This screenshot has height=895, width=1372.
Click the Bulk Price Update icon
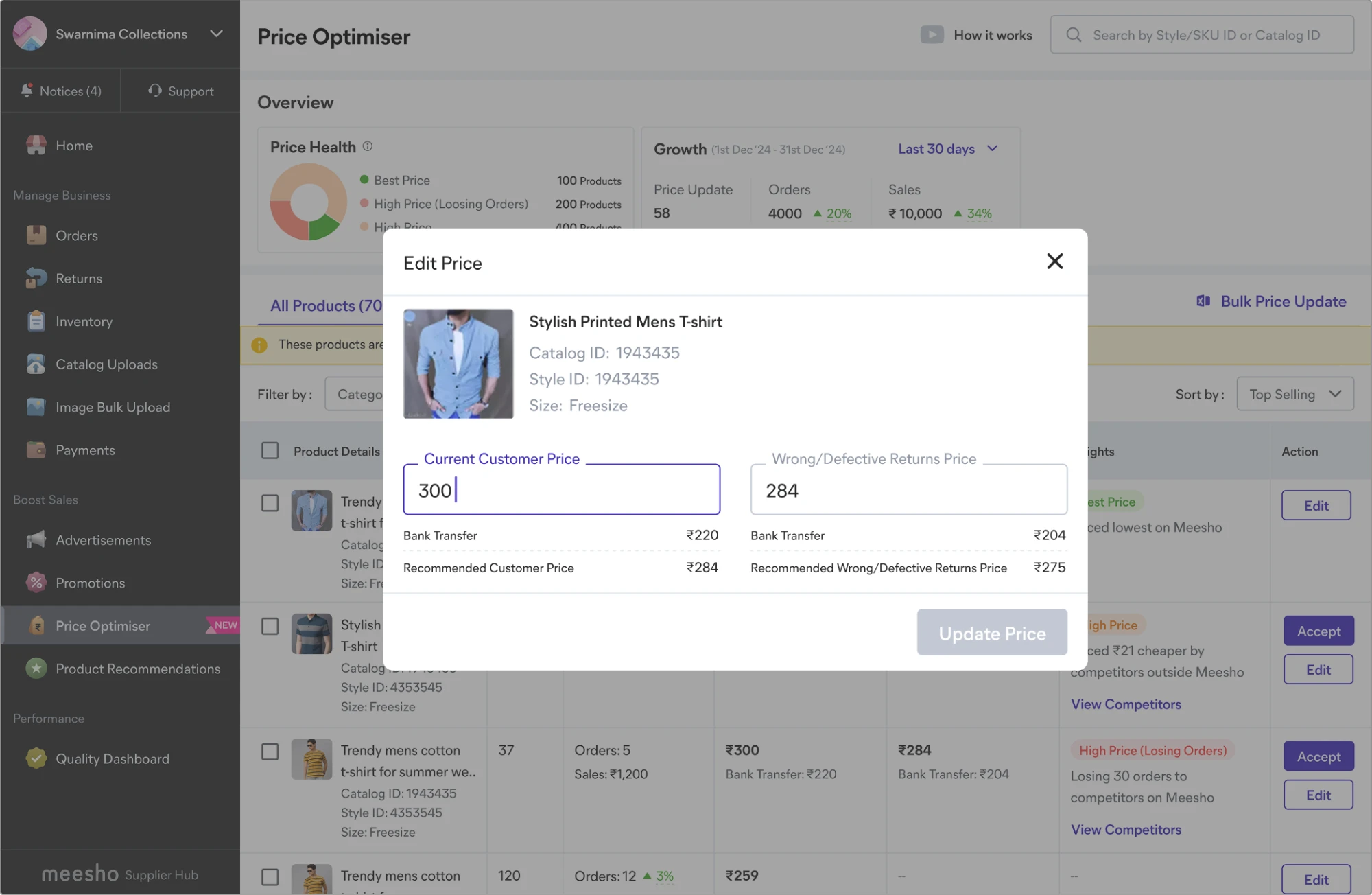1203,301
